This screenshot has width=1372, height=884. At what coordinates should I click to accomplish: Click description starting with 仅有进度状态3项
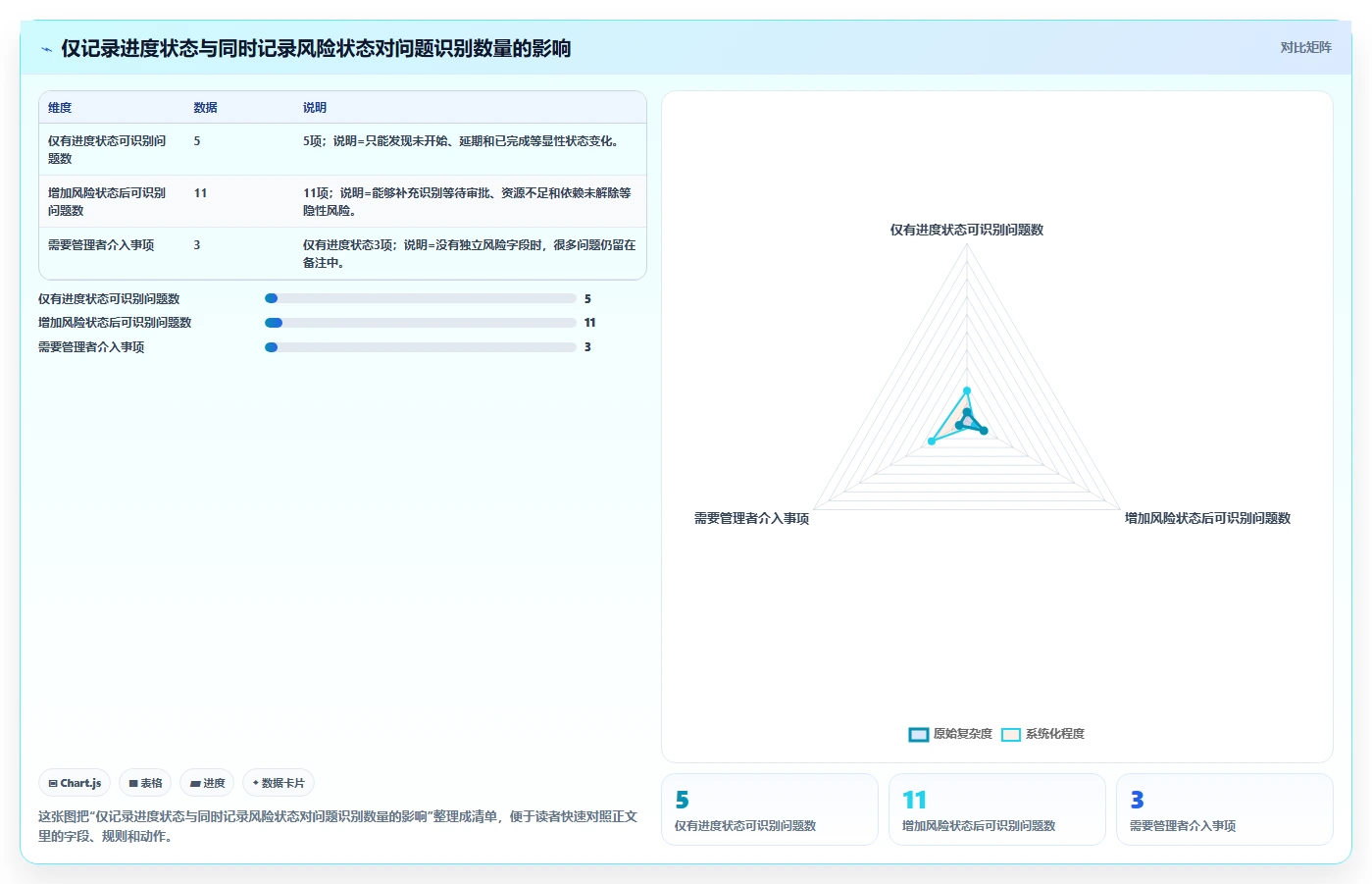[470, 253]
